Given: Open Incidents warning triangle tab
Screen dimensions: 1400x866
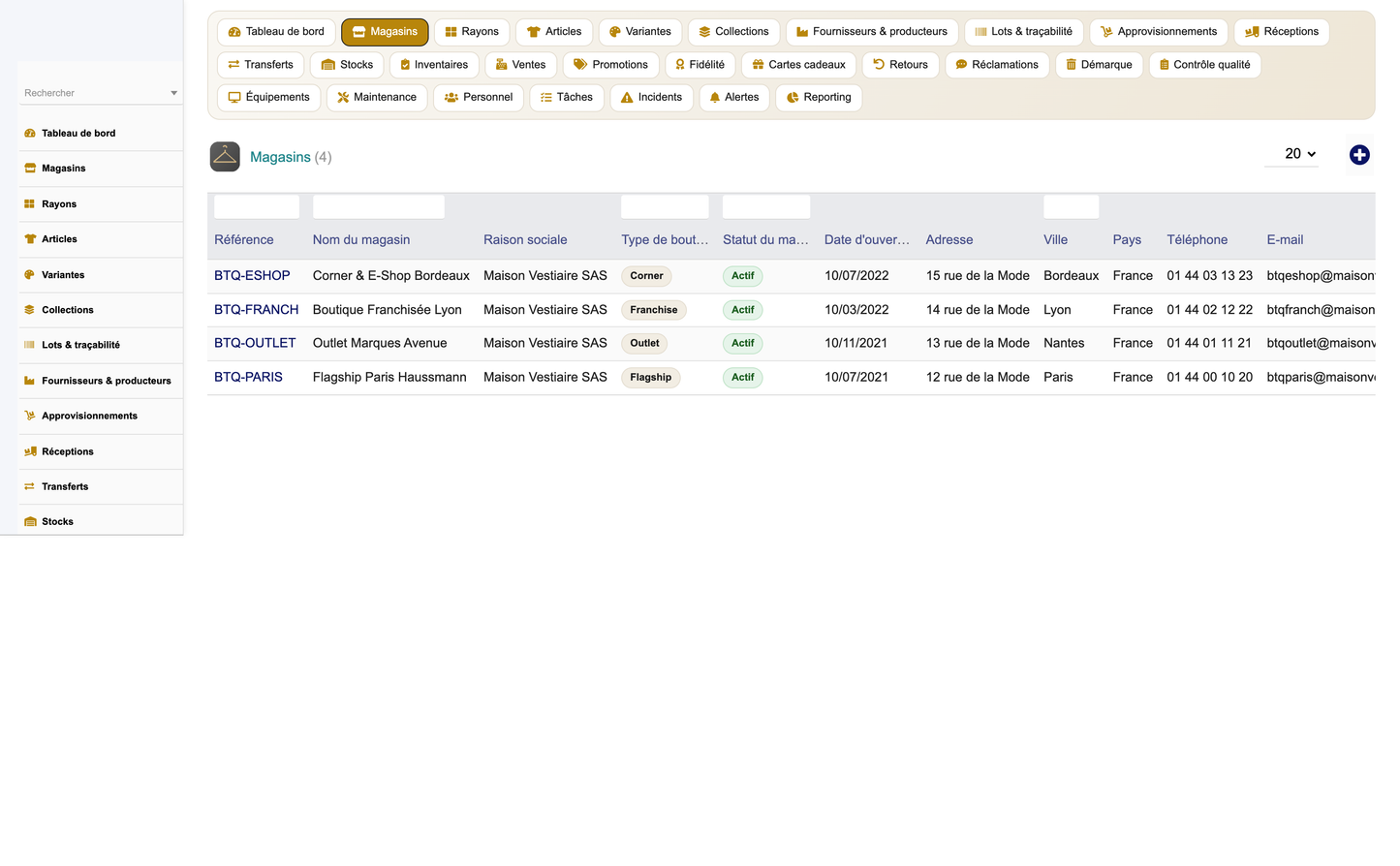Looking at the screenshot, I should [651, 97].
